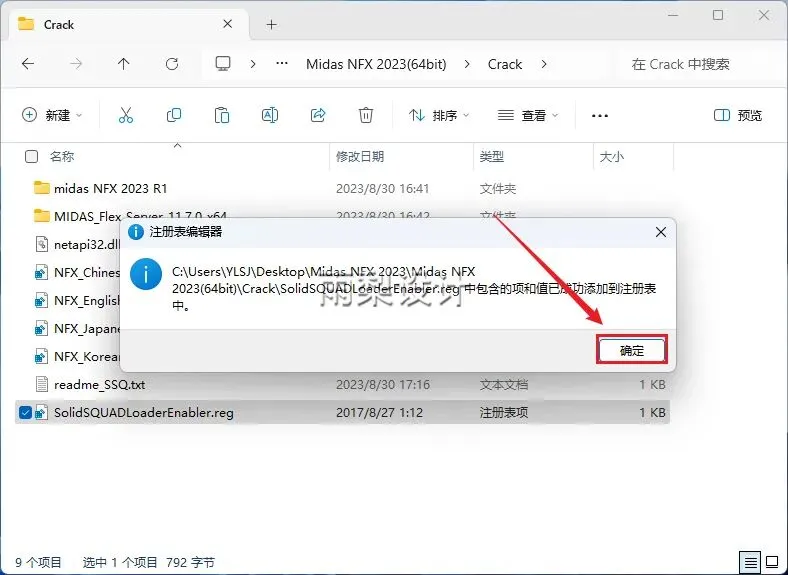The height and width of the screenshot is (575, 788).
Task: Click the 文本文档 type cell
Action: pos(504,385)
